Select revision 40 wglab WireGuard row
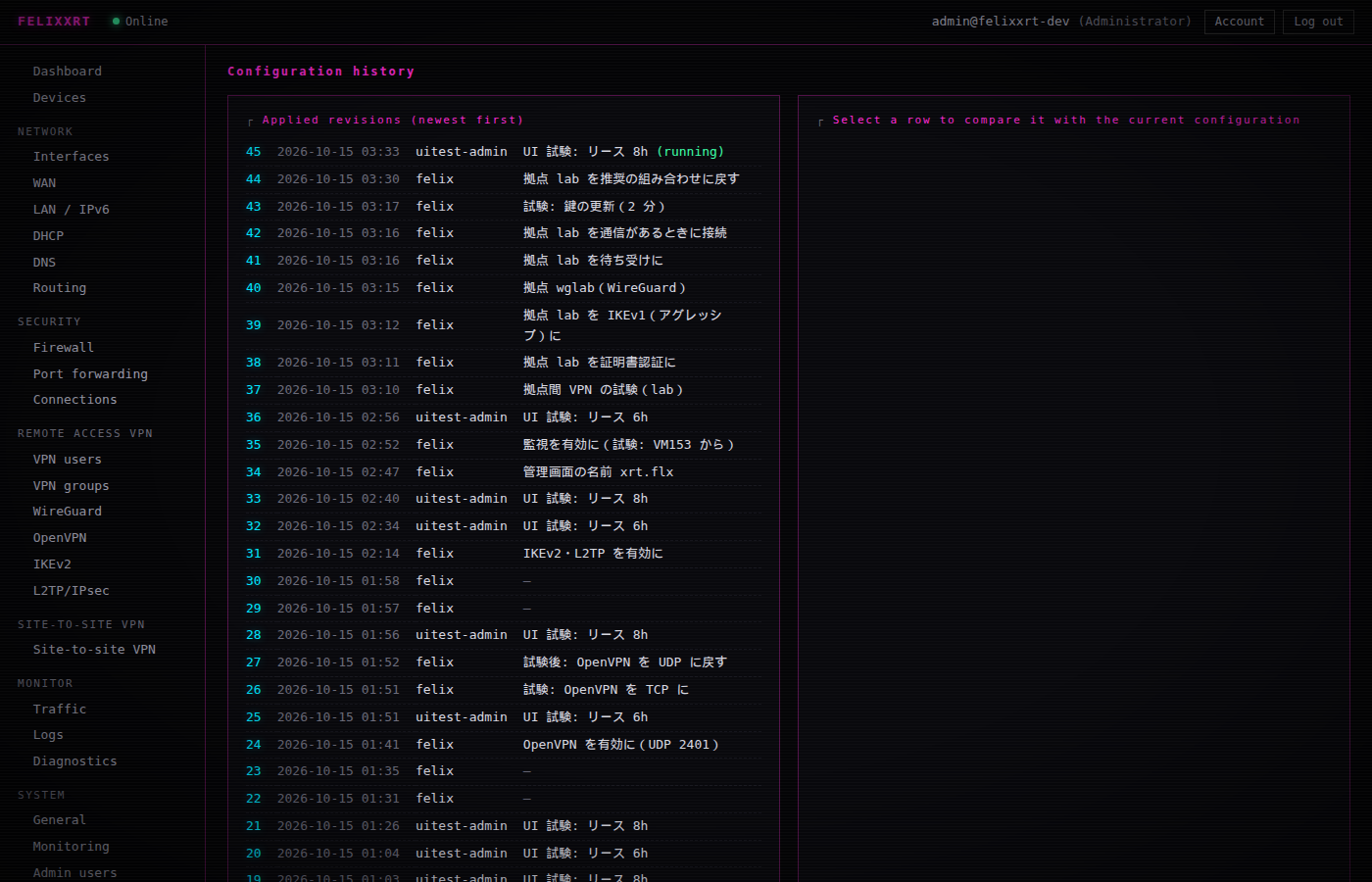The height and width of the screenshot is (882, 1372). [x=503, y=288]
